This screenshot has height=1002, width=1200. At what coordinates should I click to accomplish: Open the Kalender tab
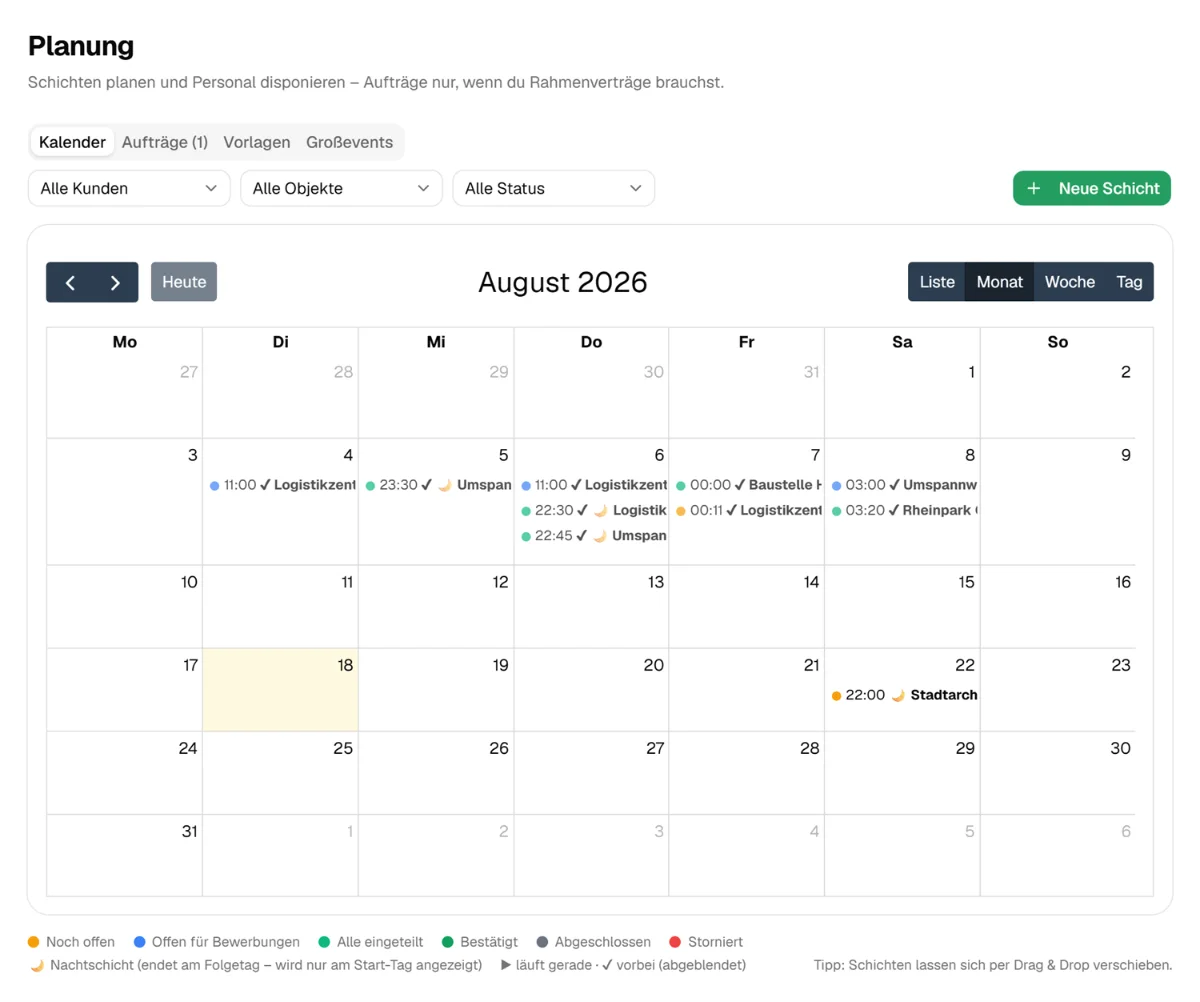[x=72, y=142]
